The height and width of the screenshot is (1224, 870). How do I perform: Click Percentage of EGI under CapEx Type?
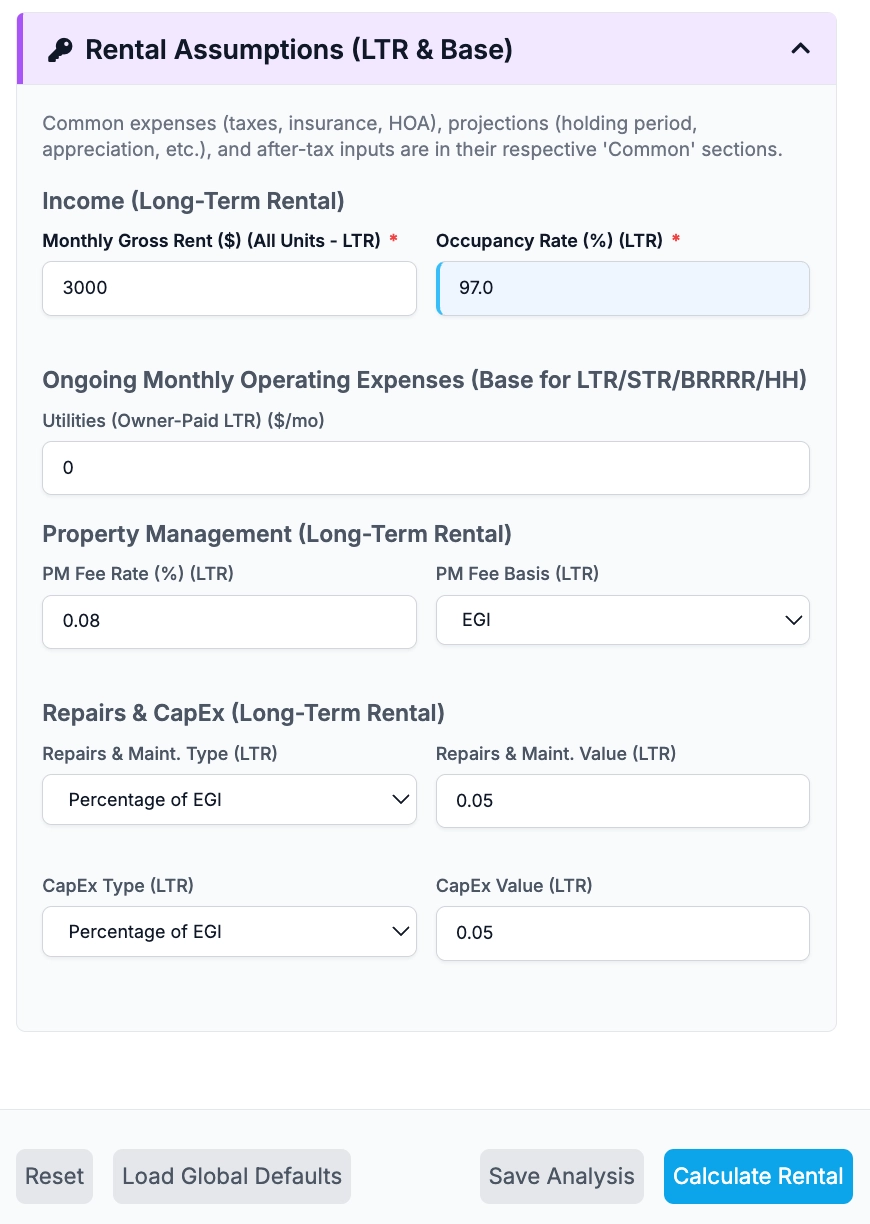145,931
